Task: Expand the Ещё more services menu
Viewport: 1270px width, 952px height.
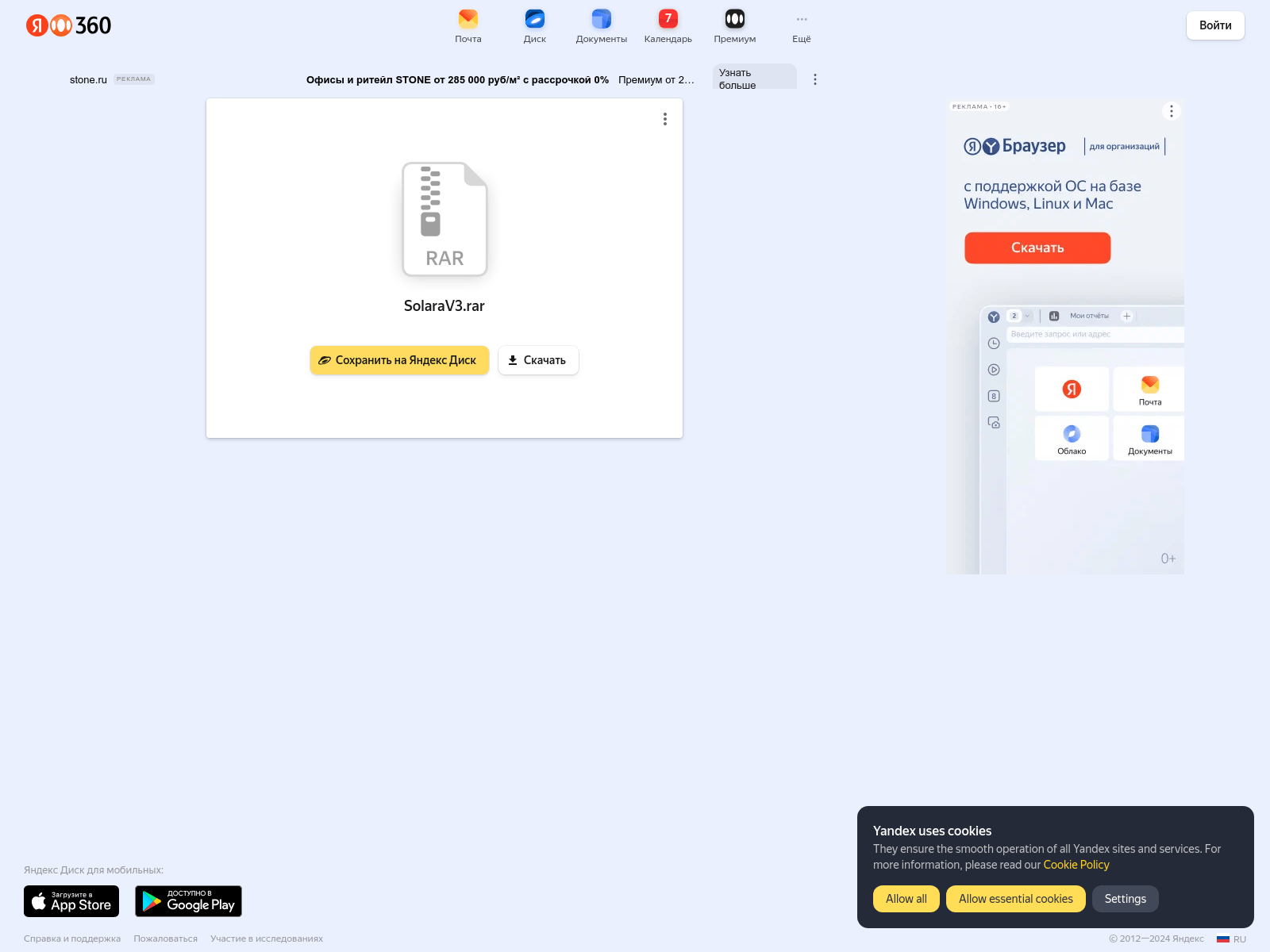Action: tap(802, 25)
